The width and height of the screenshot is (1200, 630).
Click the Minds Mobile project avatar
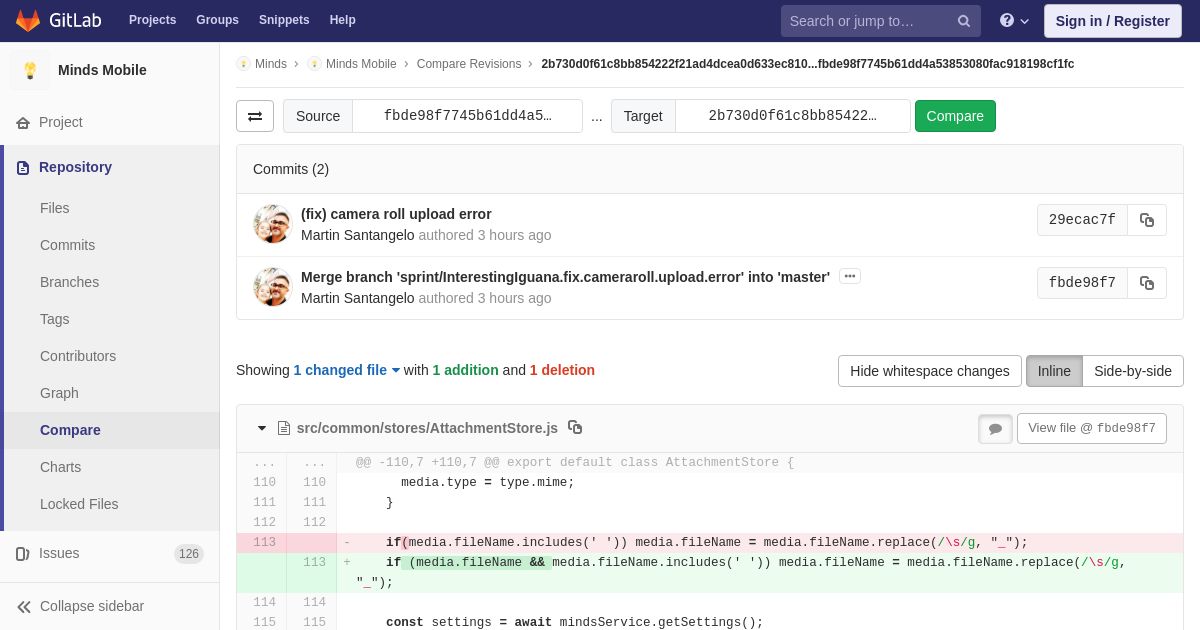pos(30,70)
